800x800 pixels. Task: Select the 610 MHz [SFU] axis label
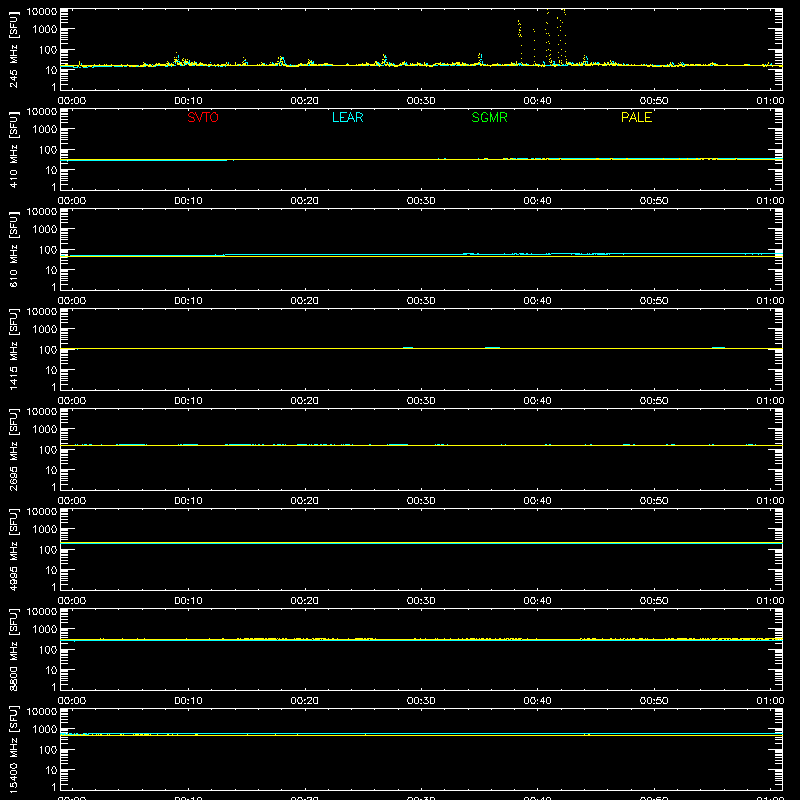pyautogui.click(x=13, y=249)
